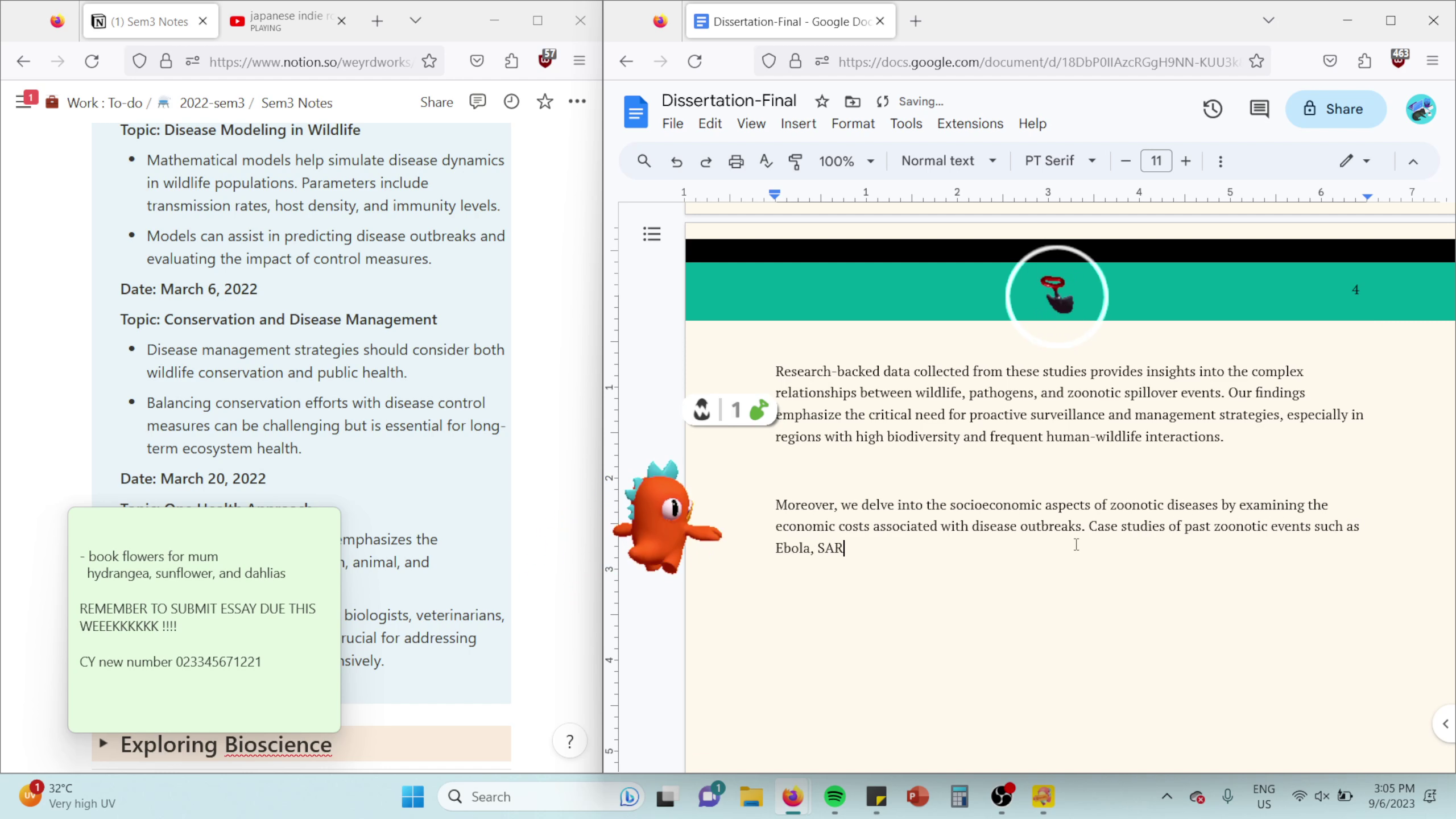Click the redo icon in Google Docs
This screenshot has height=819, width=1456.
707,161
